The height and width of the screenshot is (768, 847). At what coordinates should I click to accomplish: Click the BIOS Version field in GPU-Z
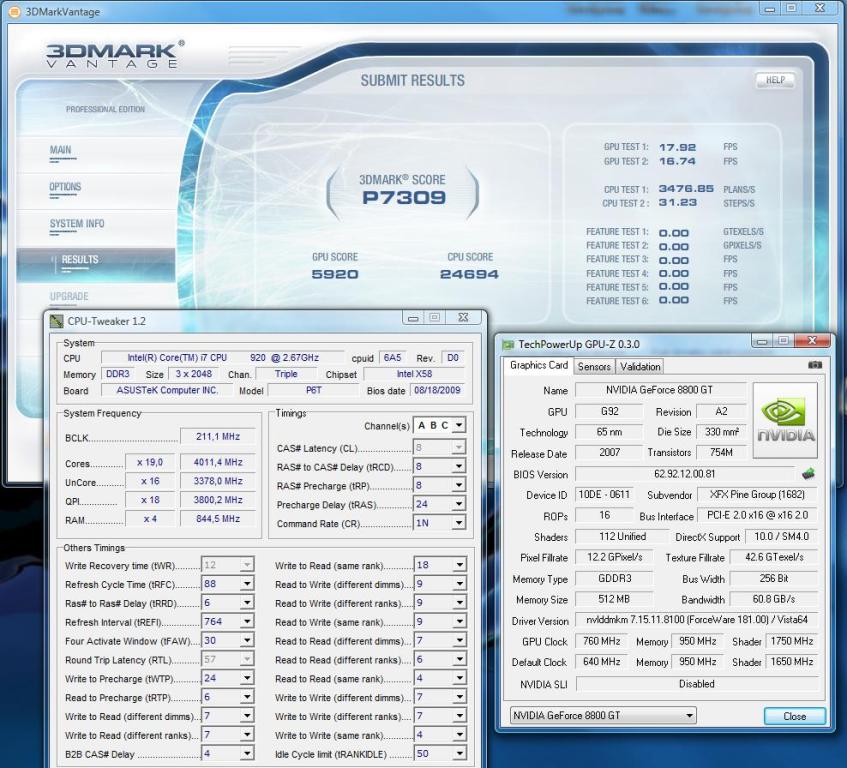click(x=684, y=474)
